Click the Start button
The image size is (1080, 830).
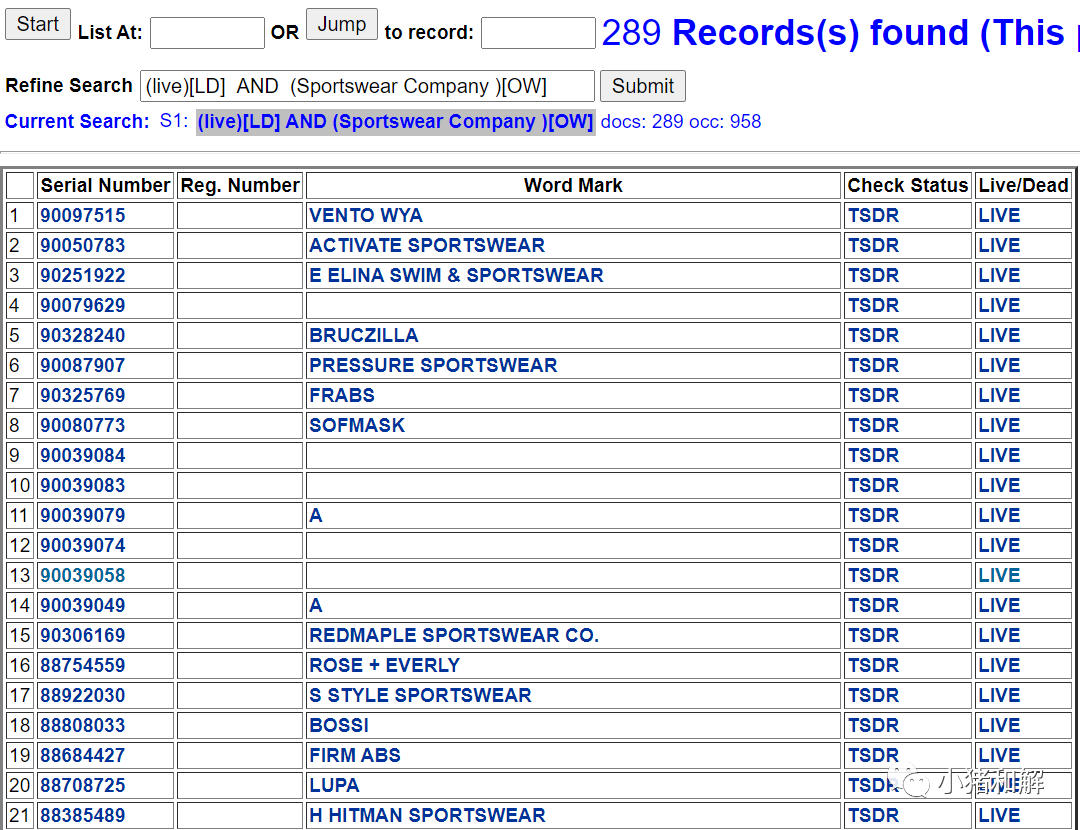click(38, 24)
